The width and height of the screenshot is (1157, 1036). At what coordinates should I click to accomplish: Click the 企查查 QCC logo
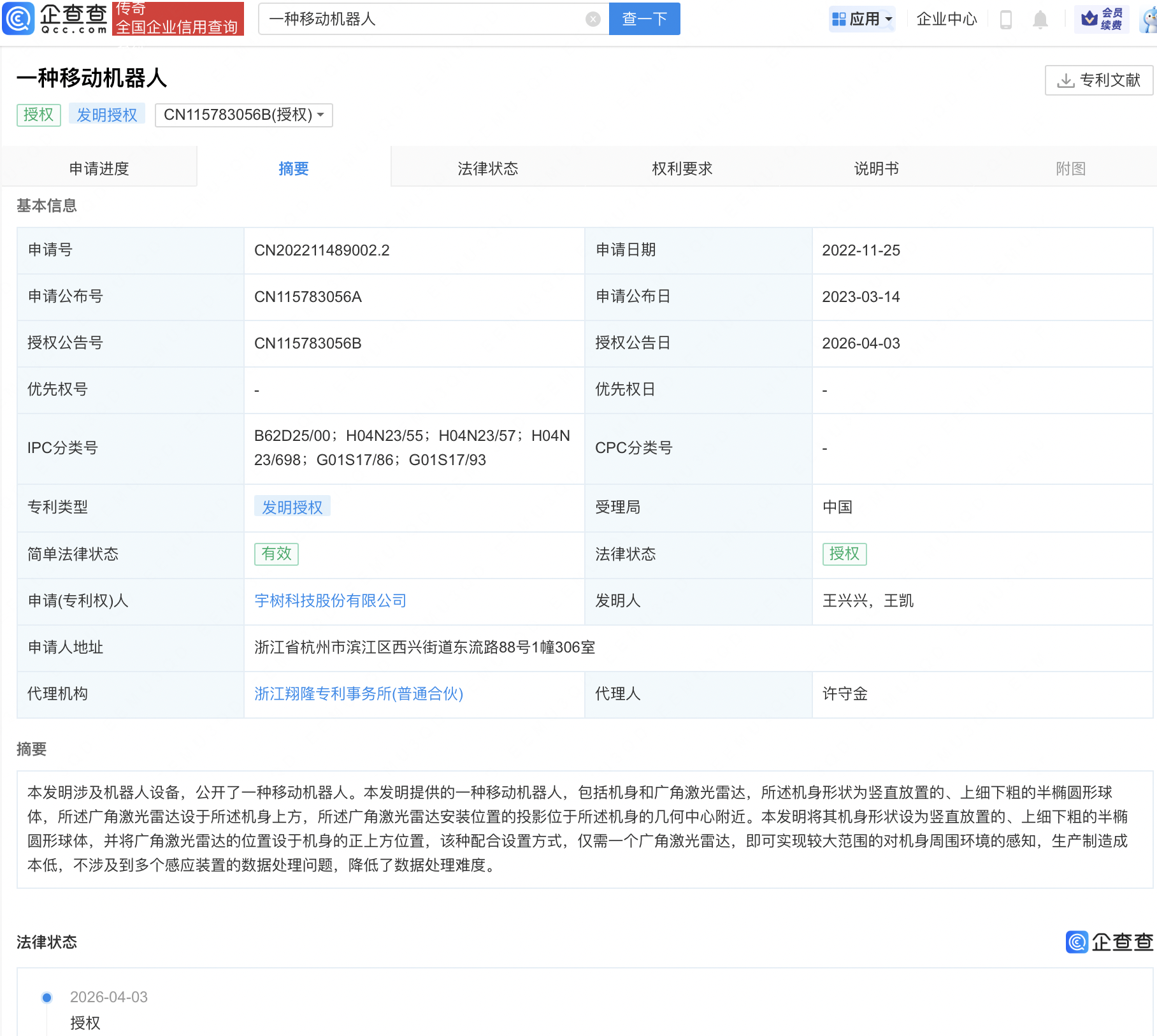(54, 18)
